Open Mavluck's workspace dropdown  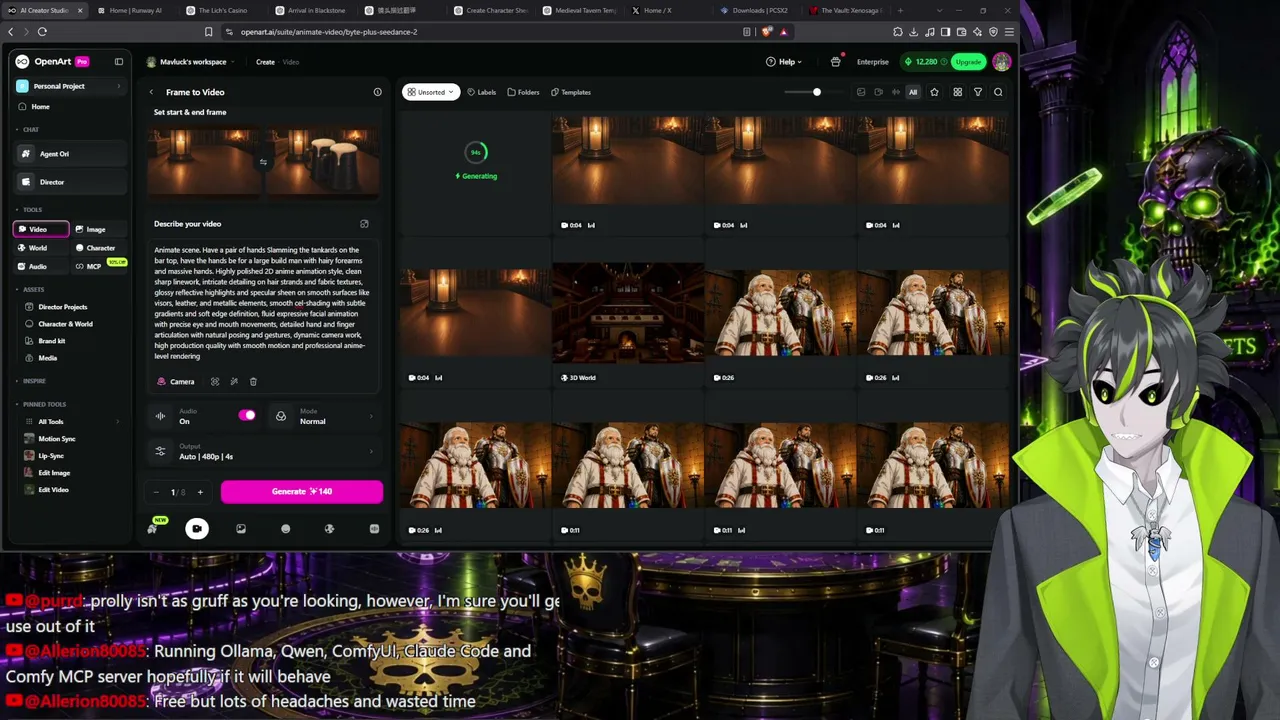(190, 62)
